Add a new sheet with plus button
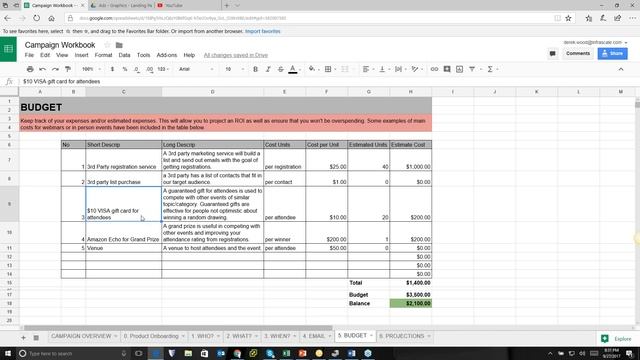640x360 pixels. click(23, 338)
